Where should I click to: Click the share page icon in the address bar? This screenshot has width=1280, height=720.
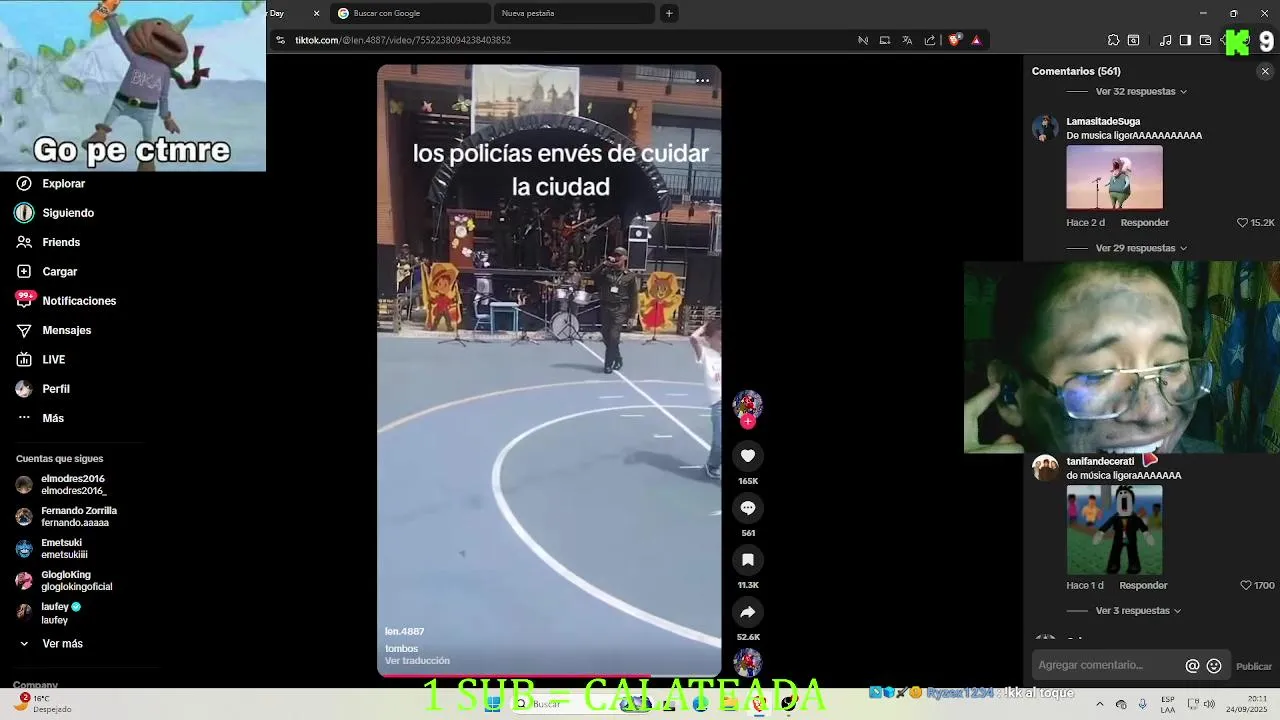pos(930,40)
